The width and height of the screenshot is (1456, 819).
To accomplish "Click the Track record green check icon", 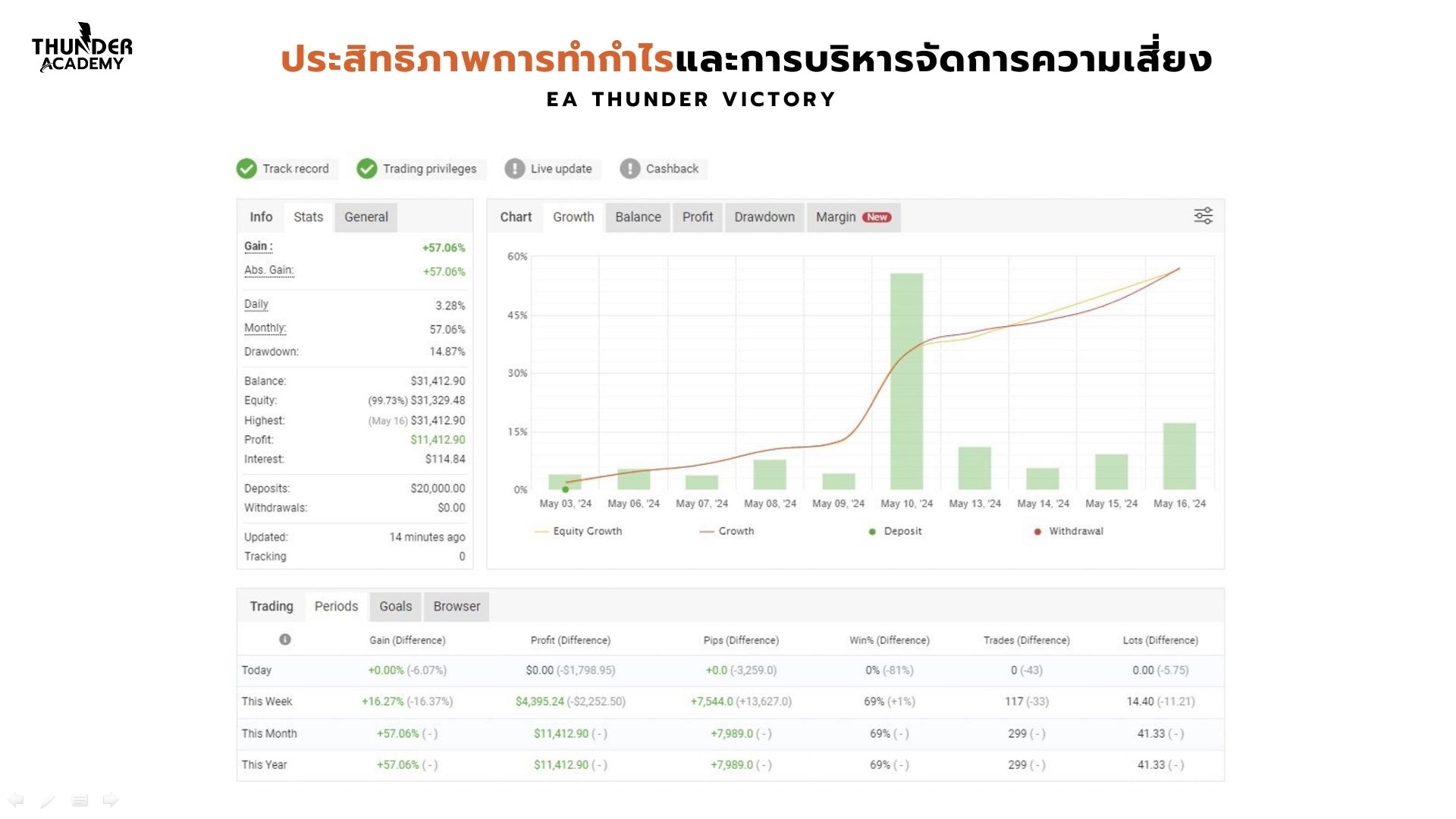I will [x=246, y=168].
